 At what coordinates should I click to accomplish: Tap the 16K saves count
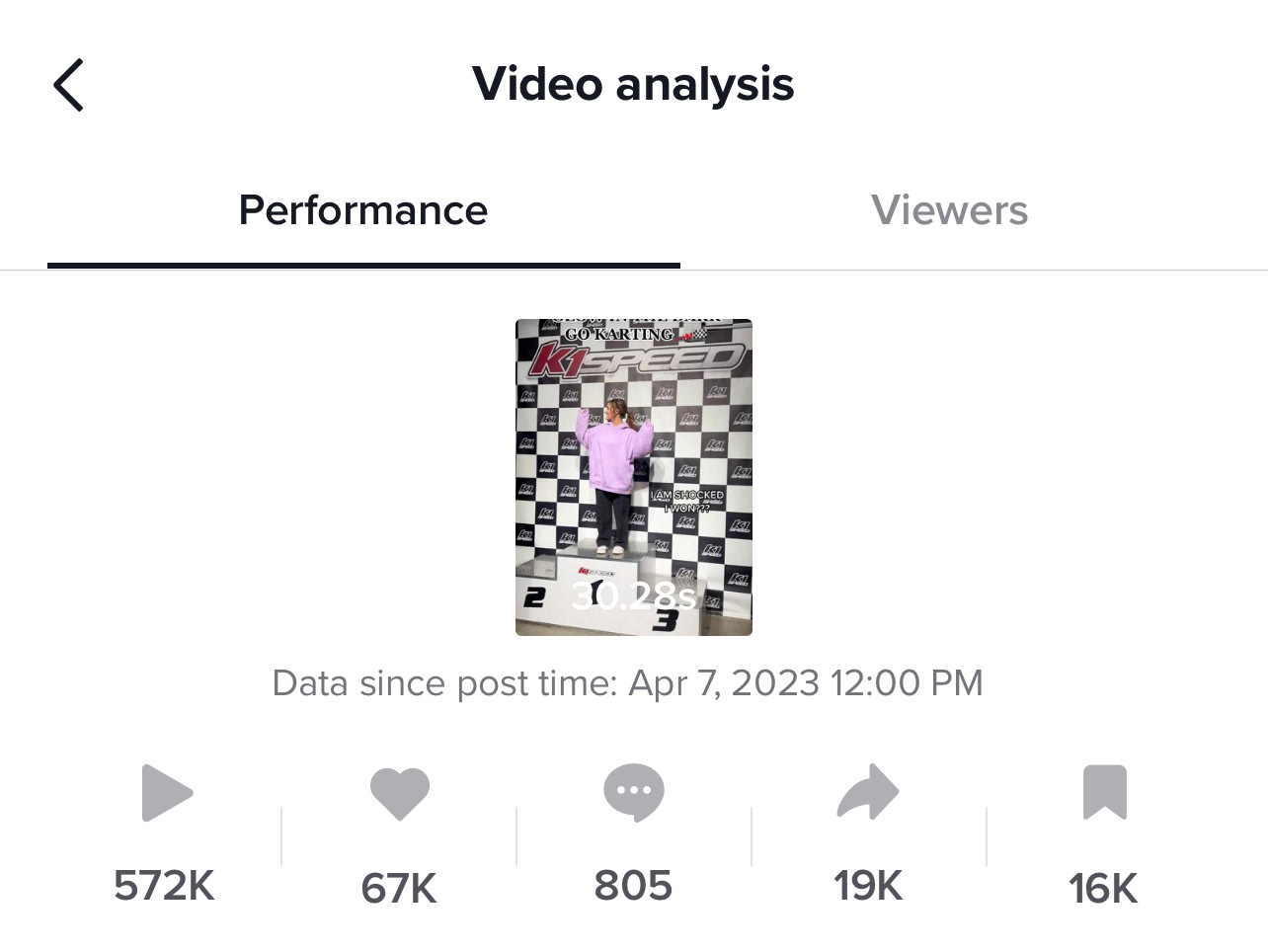tap(1103, 888)
